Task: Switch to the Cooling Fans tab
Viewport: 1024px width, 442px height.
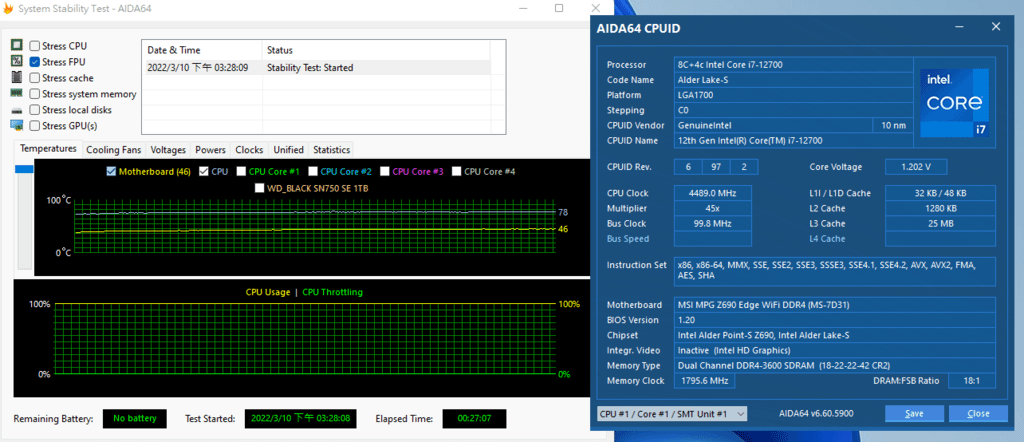Action: (114, 150)
